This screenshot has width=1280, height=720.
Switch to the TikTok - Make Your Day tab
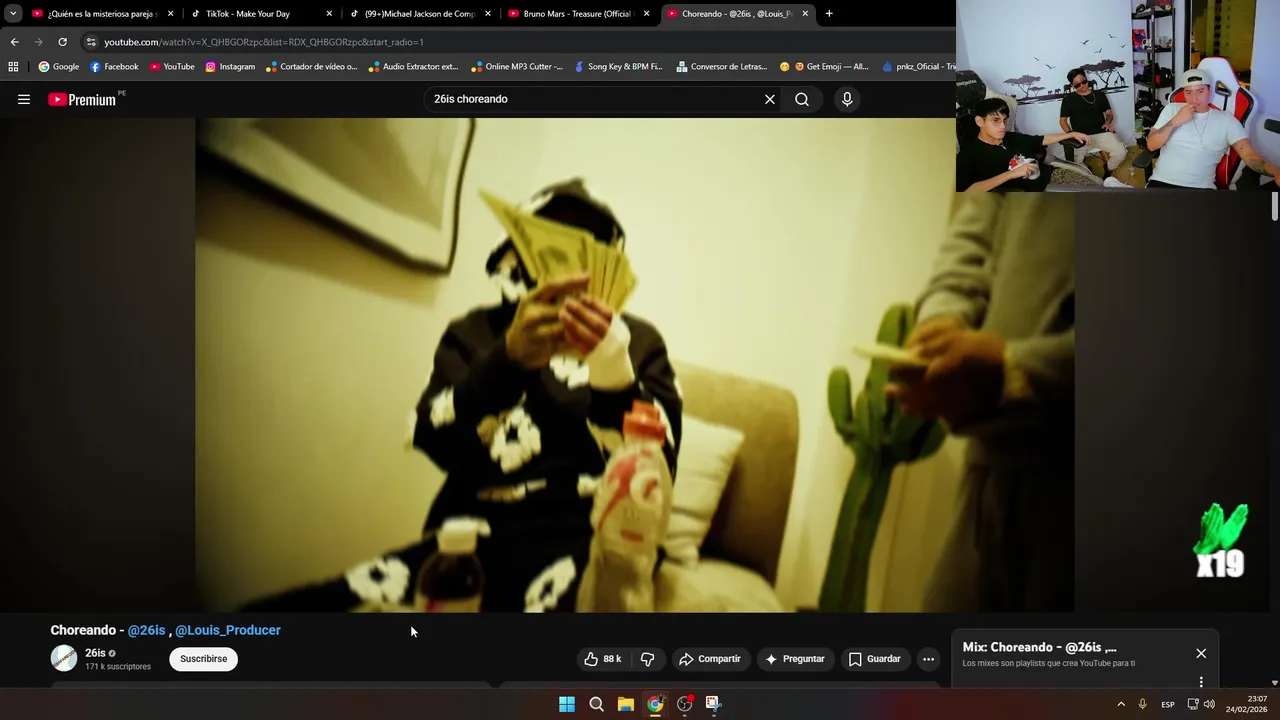(x=262, y=14)
